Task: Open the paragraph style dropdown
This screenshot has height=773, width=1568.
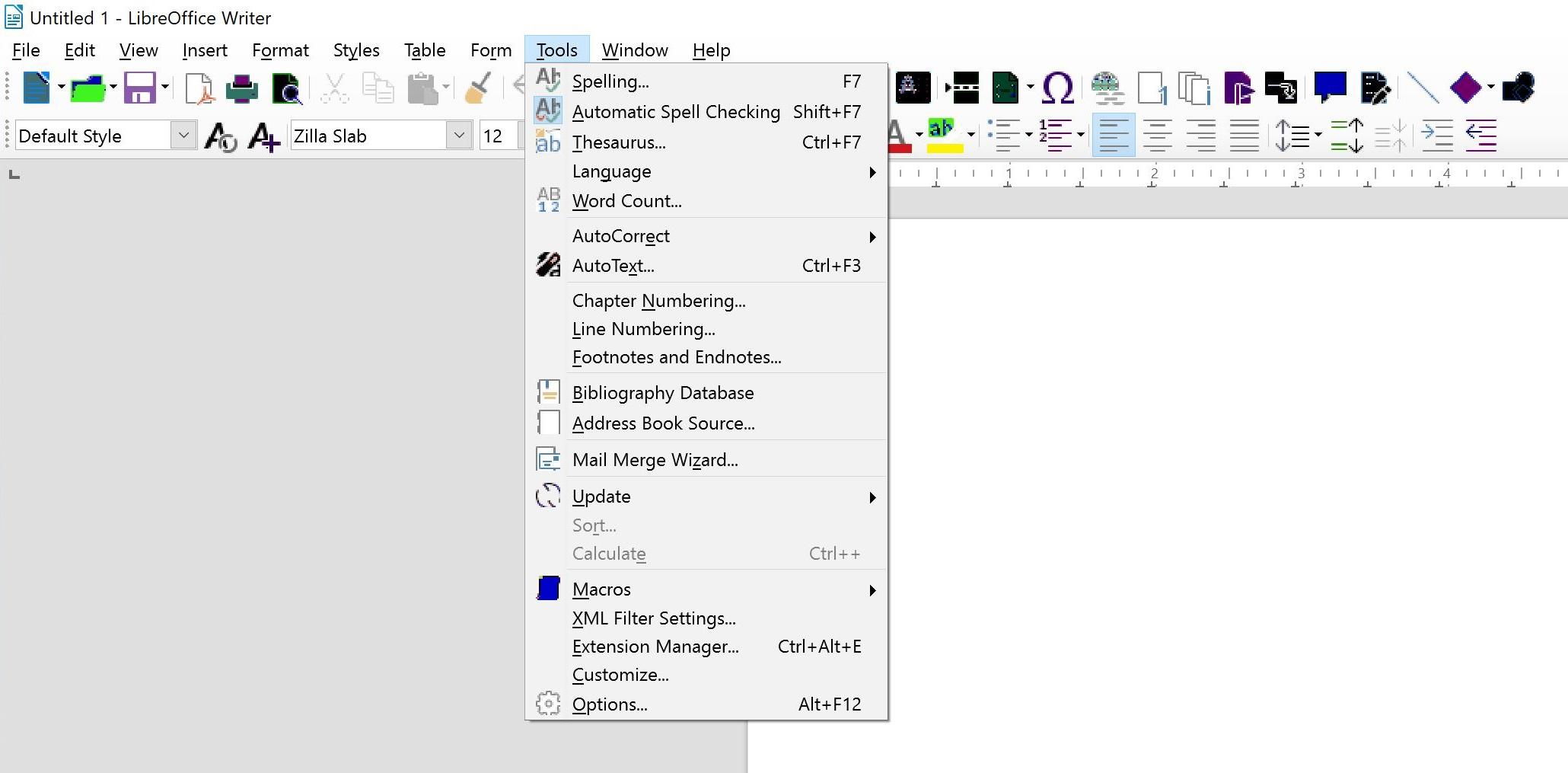Action: click(x=183, y=135)
